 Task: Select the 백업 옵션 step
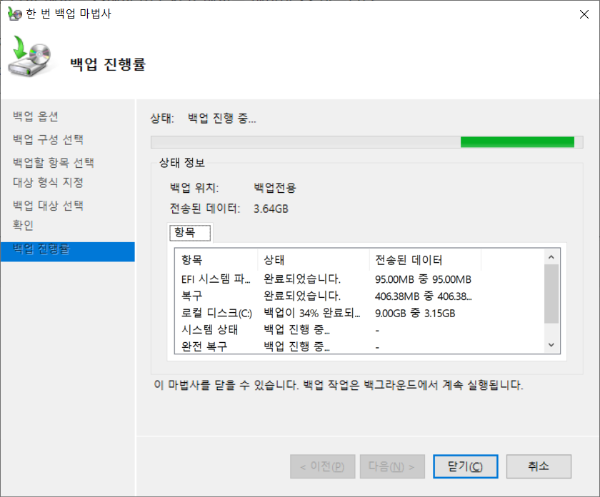point(35,116)
